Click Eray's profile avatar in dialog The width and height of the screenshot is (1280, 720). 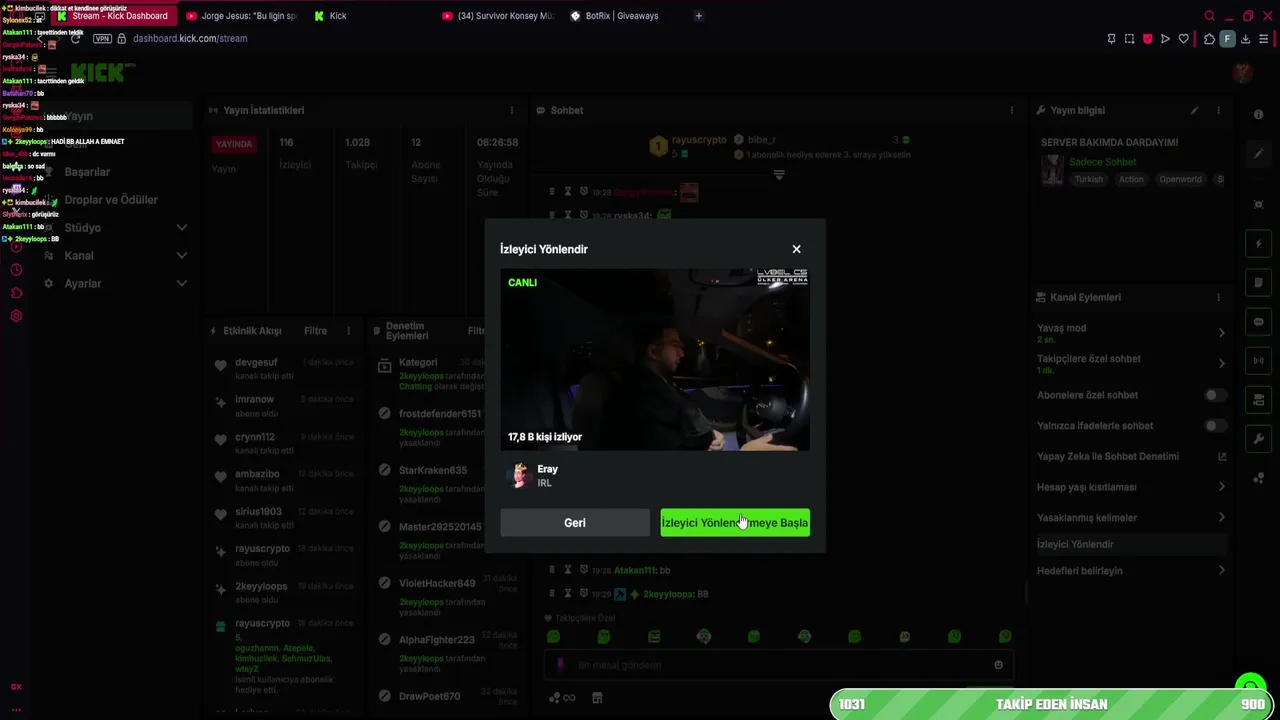tap(519, 476)
